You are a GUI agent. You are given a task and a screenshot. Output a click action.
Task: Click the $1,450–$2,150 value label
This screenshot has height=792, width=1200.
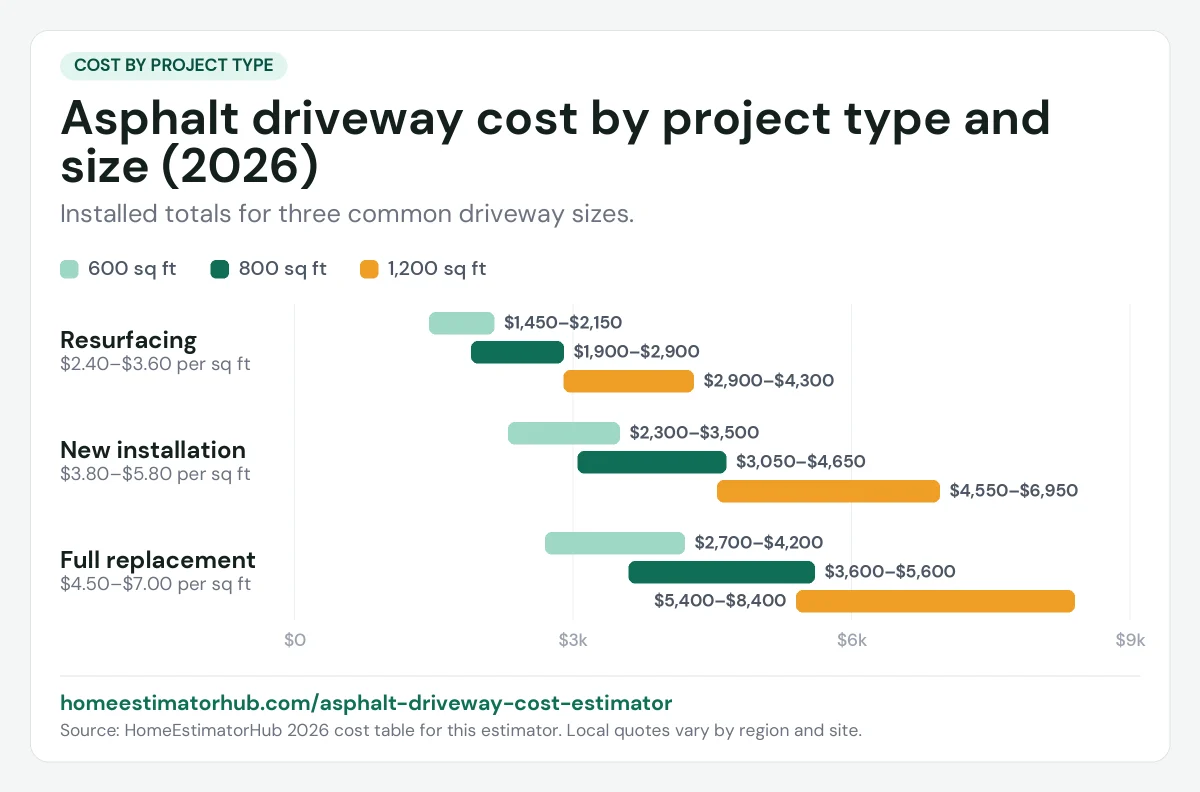point(563,323)
